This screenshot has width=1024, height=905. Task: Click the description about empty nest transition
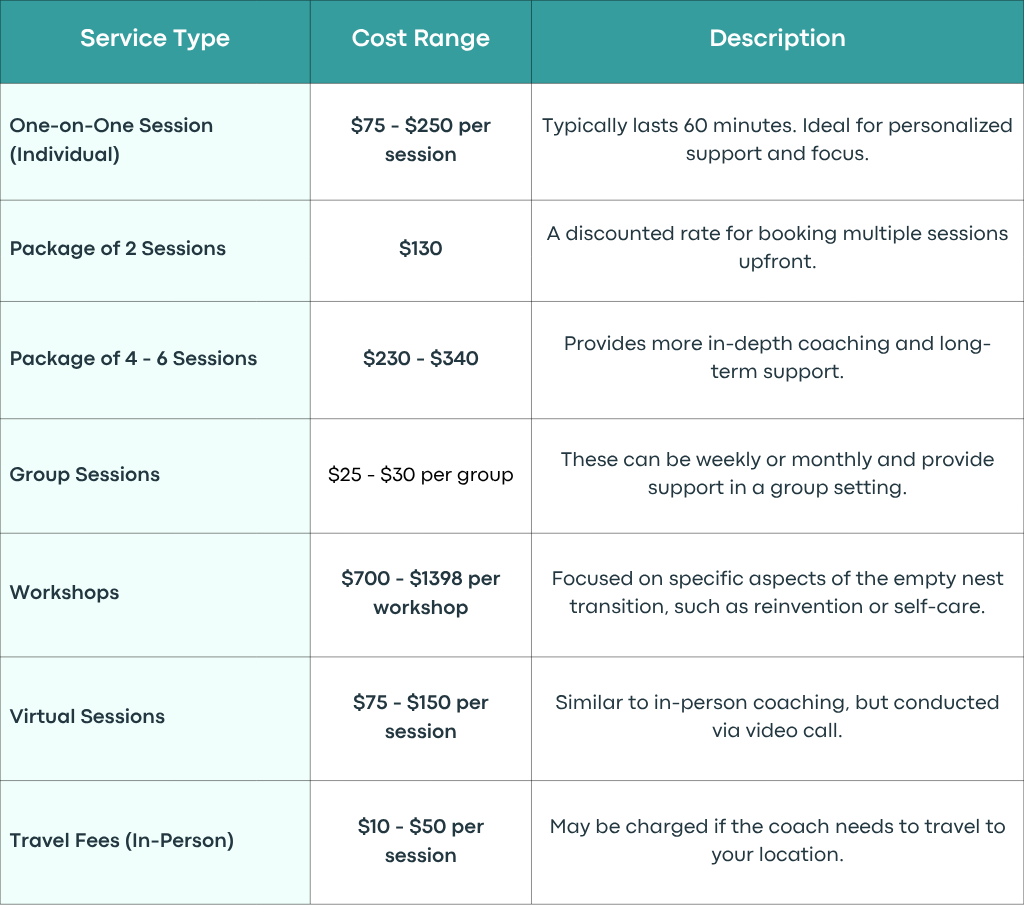coord(777,592)
